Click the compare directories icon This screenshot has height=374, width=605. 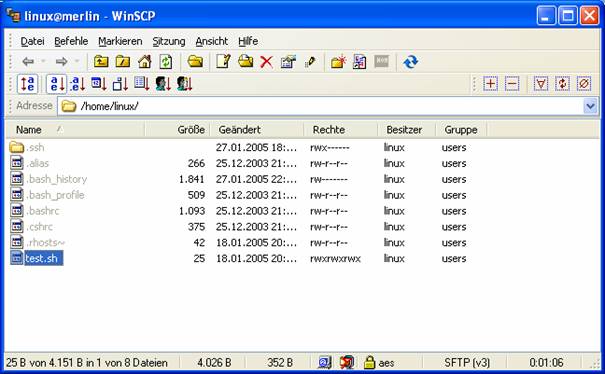click(360, 62)
